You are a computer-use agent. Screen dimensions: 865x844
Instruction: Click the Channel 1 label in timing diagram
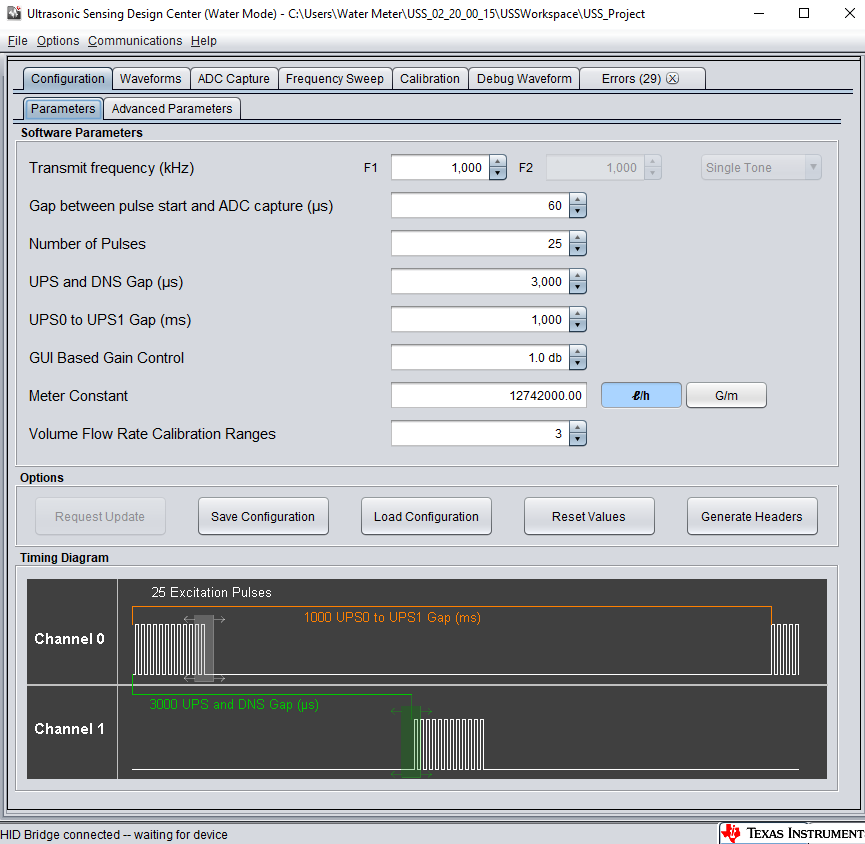tap(70, 729)
